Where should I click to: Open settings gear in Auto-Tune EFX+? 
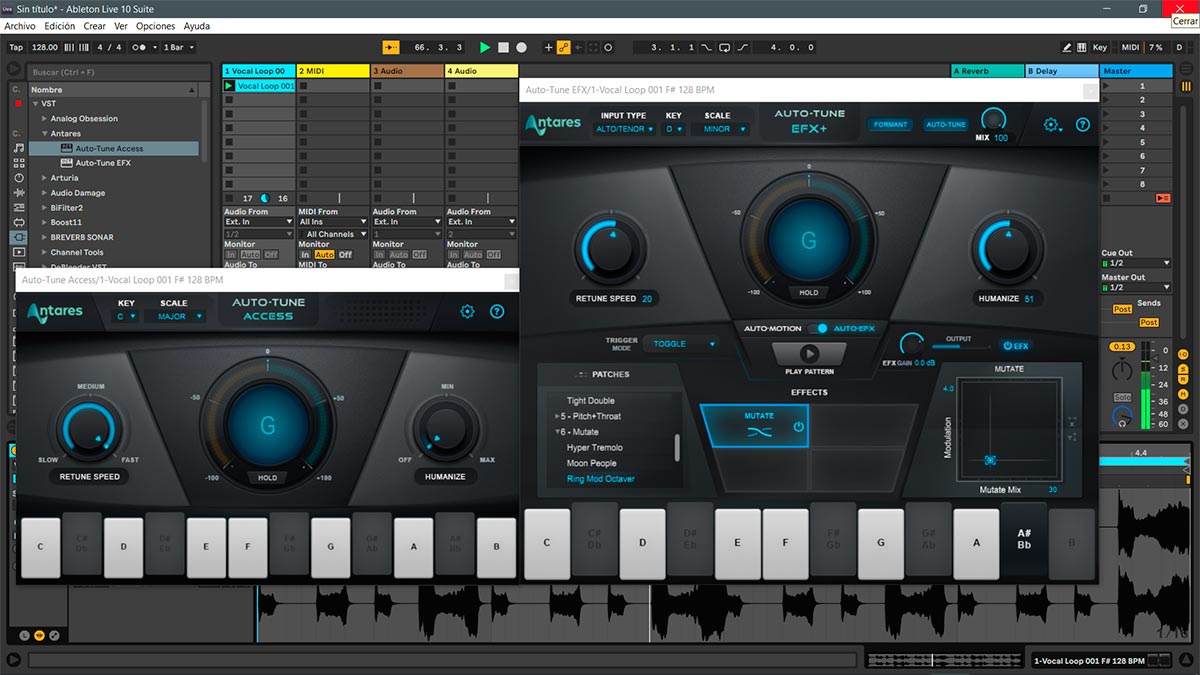click(x=1051, y=125)
